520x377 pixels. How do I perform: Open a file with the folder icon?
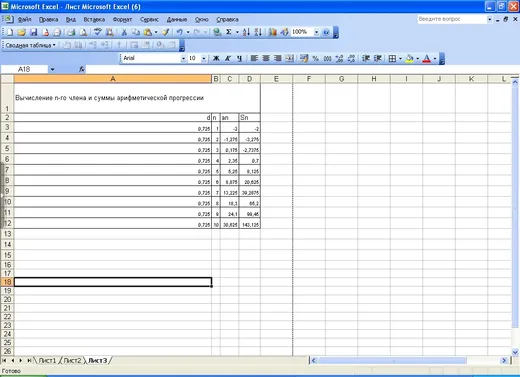point(21,32)
